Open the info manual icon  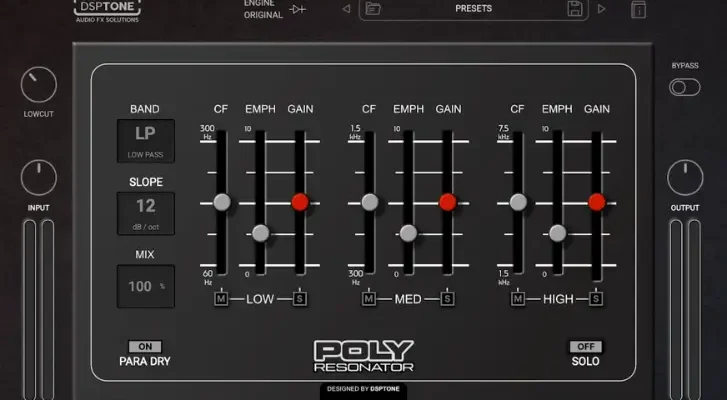[638, 10]
